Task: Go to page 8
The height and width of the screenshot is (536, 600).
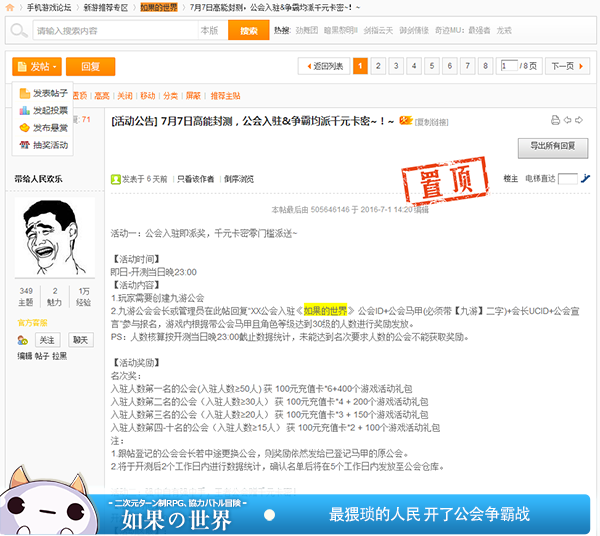Action: click(485, 66)
